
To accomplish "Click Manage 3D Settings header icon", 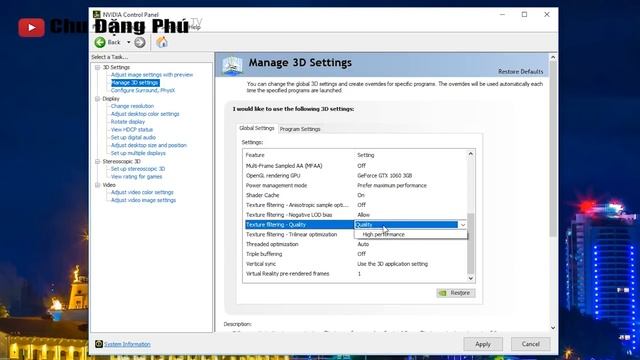I will point(233,65).
